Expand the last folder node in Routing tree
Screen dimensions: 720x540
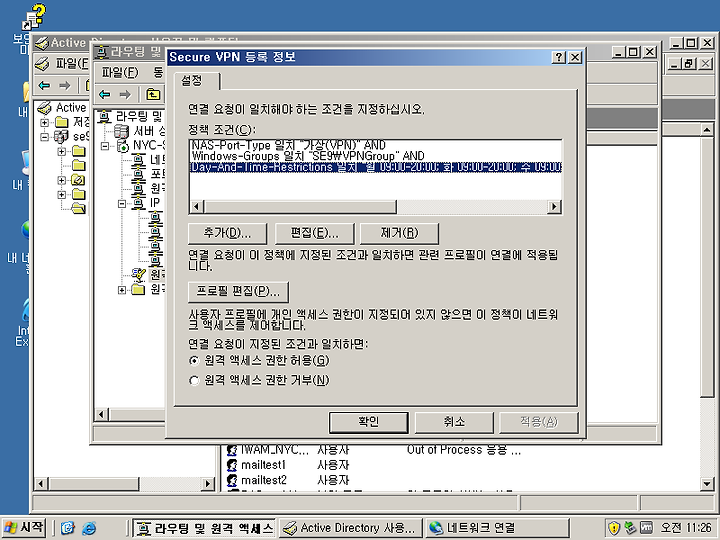(122, 290)
